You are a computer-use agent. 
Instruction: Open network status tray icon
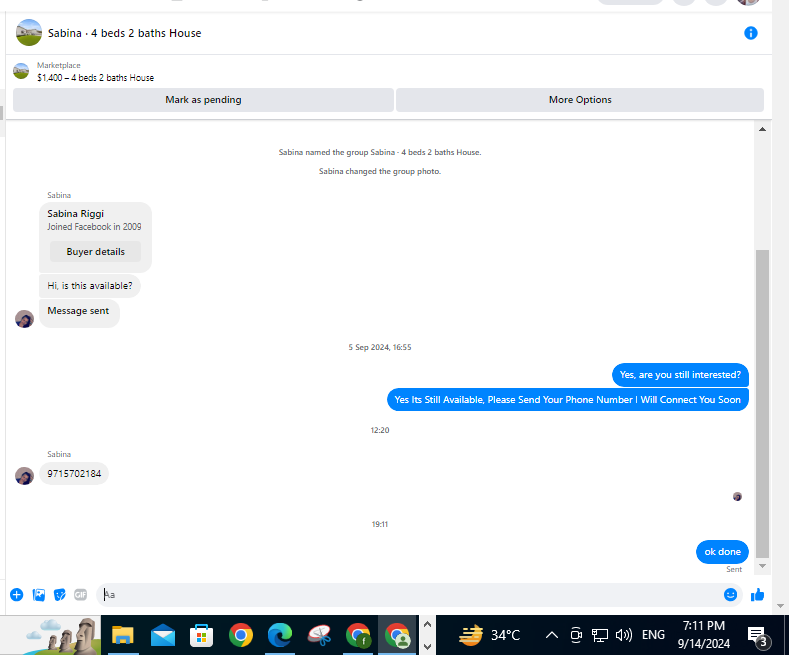pos(599,635)
